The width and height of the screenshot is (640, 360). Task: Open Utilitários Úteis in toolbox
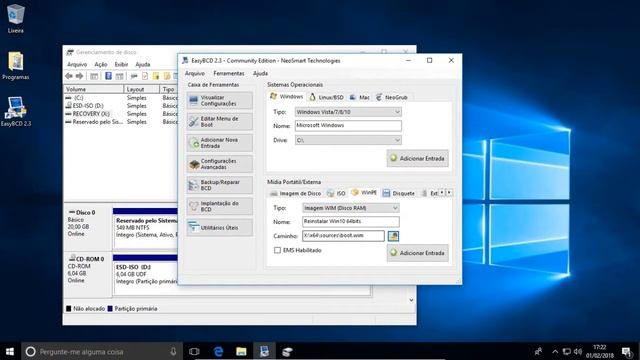point(220,227)
